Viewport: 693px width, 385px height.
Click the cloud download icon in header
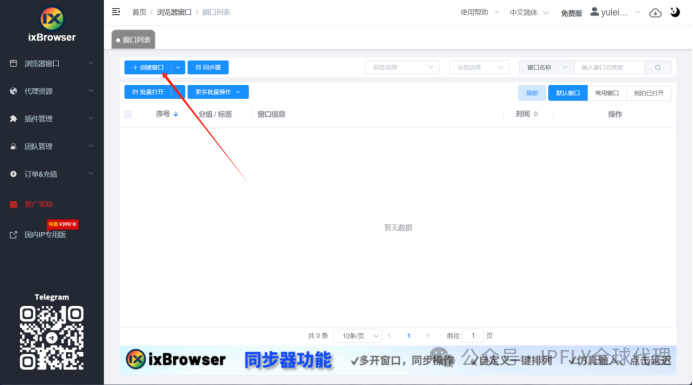click(x=655, y=13)
